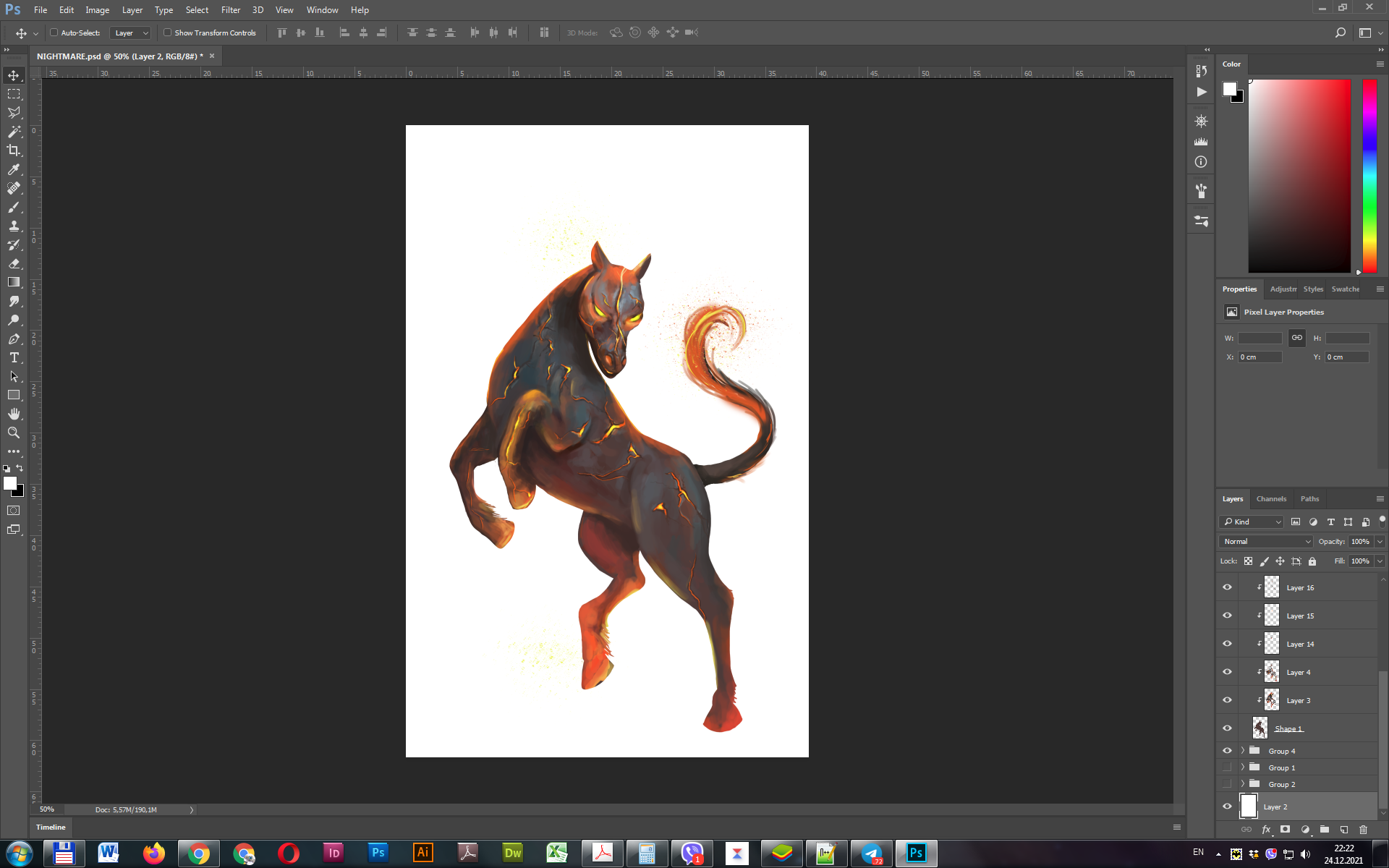Swap foreground and background colors
Image resolution: width=1389 pixels, height=868 pixels.
(x=20, y=468)
